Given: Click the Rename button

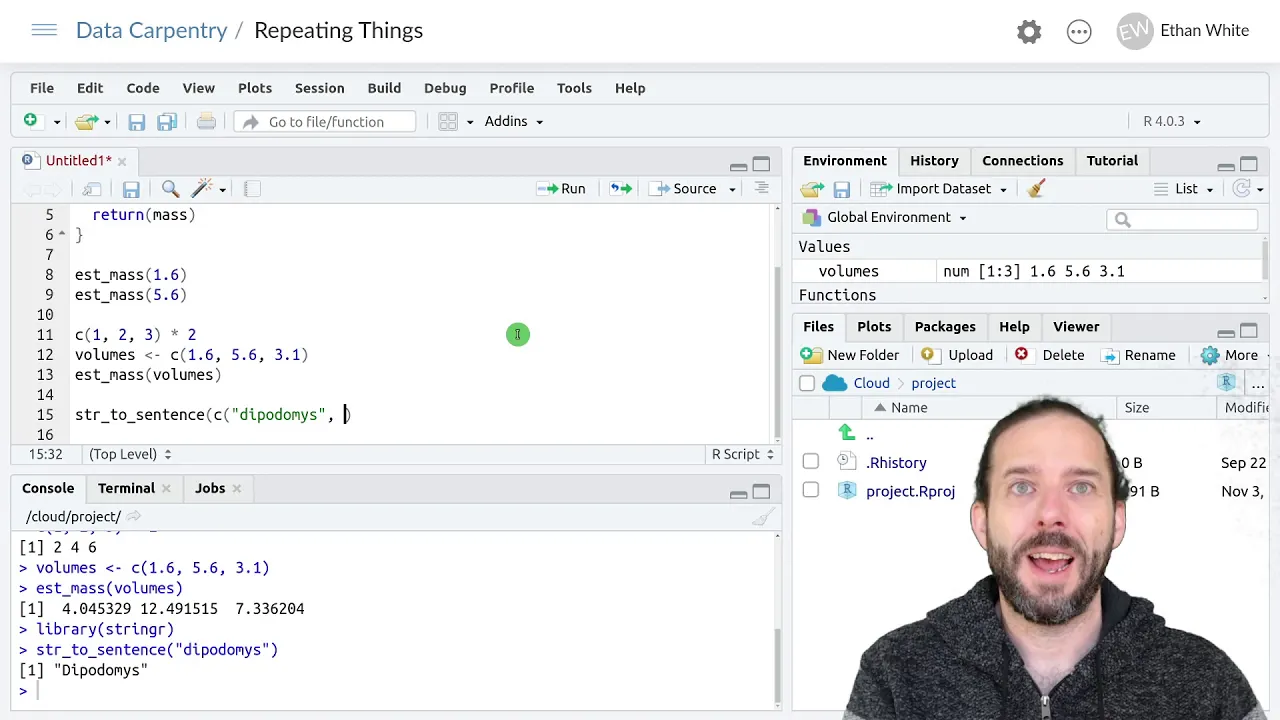Looking at the screenshot, I should click(1138, 355).
